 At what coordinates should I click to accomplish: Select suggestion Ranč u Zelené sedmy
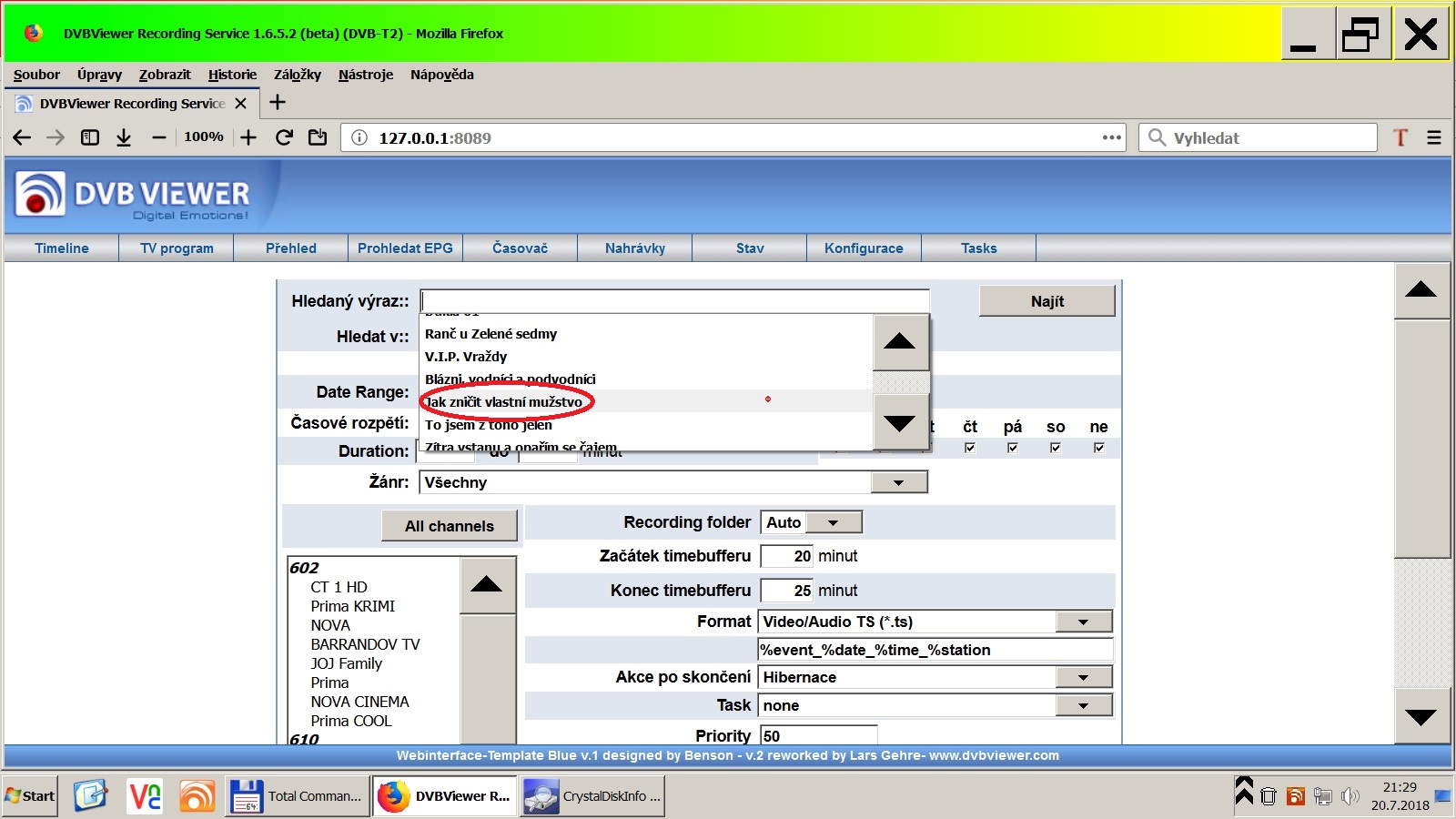pos(491,334)
